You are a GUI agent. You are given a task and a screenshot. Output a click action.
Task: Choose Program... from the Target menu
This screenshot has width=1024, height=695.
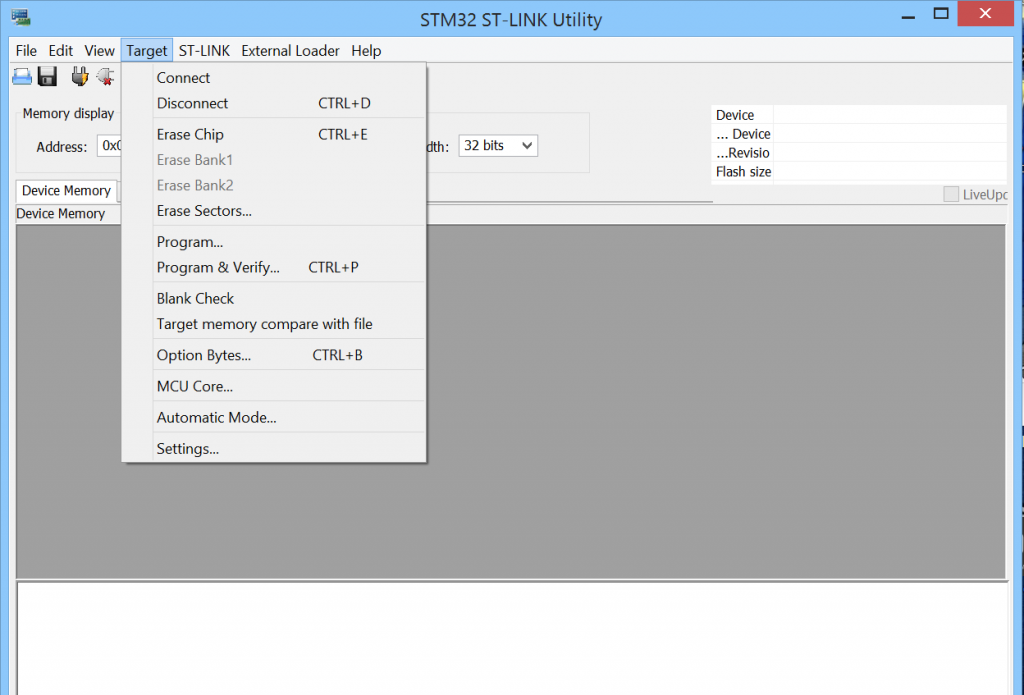tap(274, 242)
